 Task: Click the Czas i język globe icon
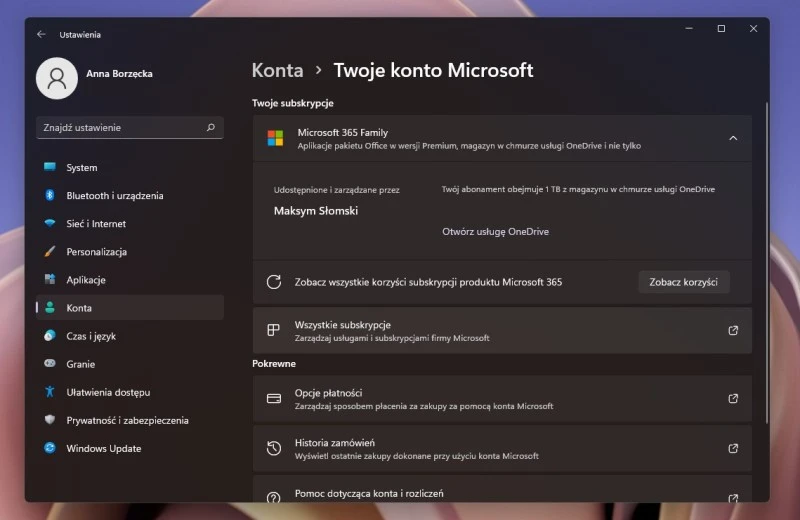click(x=49, y=335)
